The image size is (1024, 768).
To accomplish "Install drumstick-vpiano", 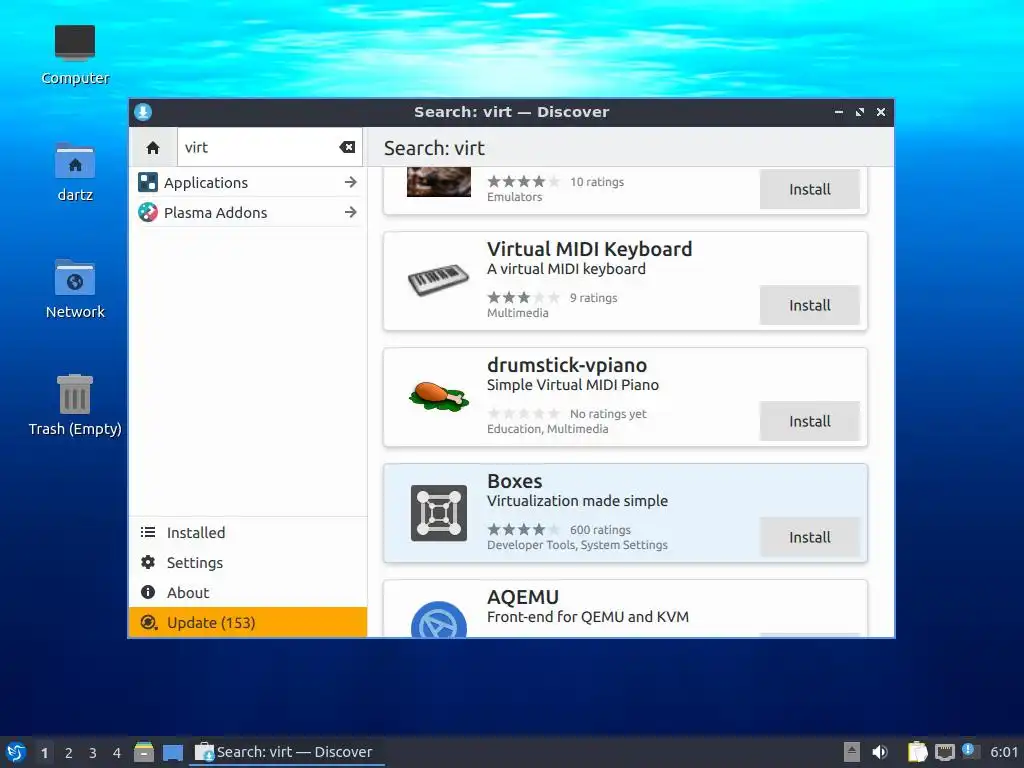I will pos(810,421).
